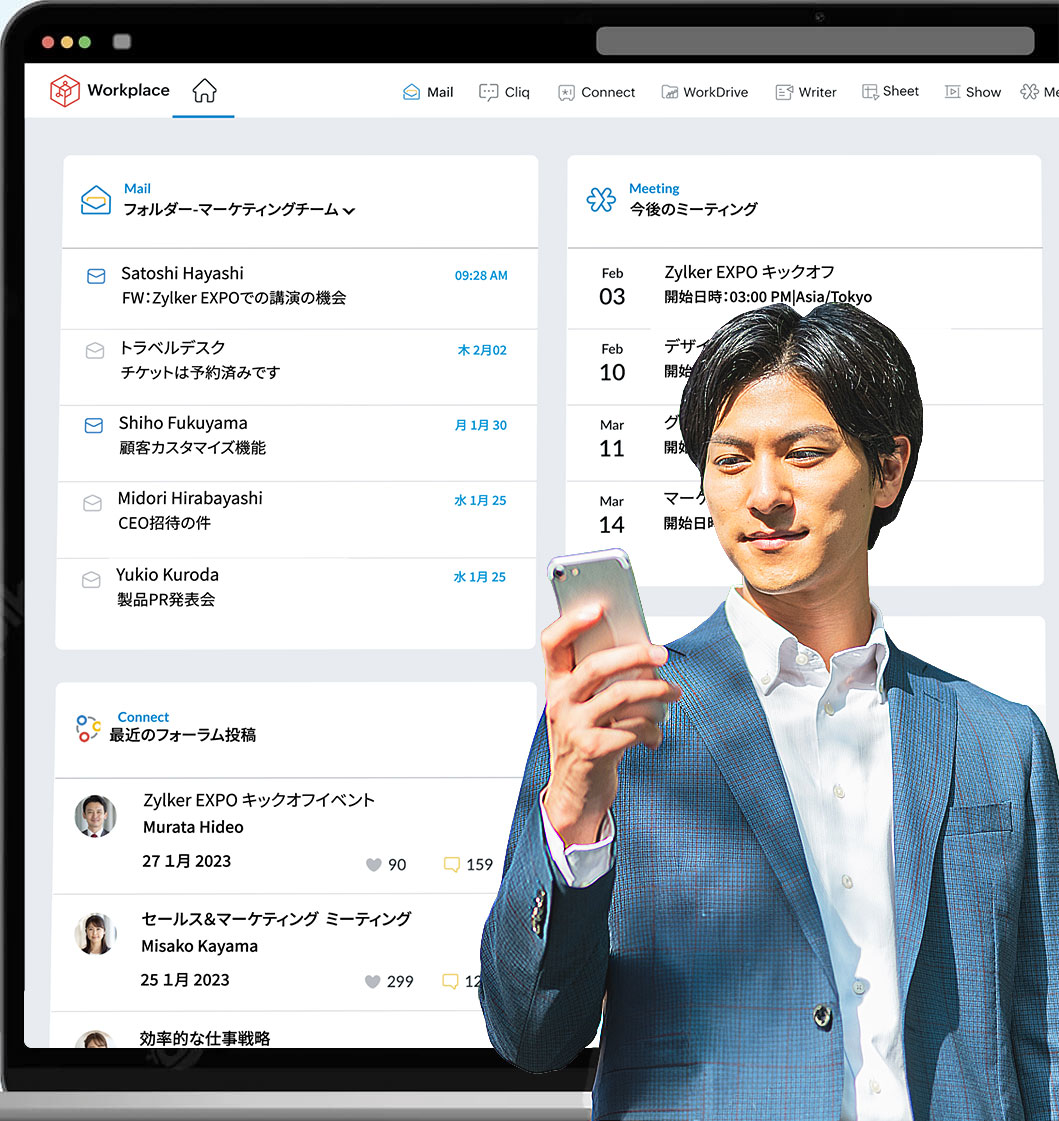Image resolution: width=1059 pixels, height=1121 pixels.
Task: Click unread envelope icon for Satoshi Hayashi
Action: click(96, 276)
